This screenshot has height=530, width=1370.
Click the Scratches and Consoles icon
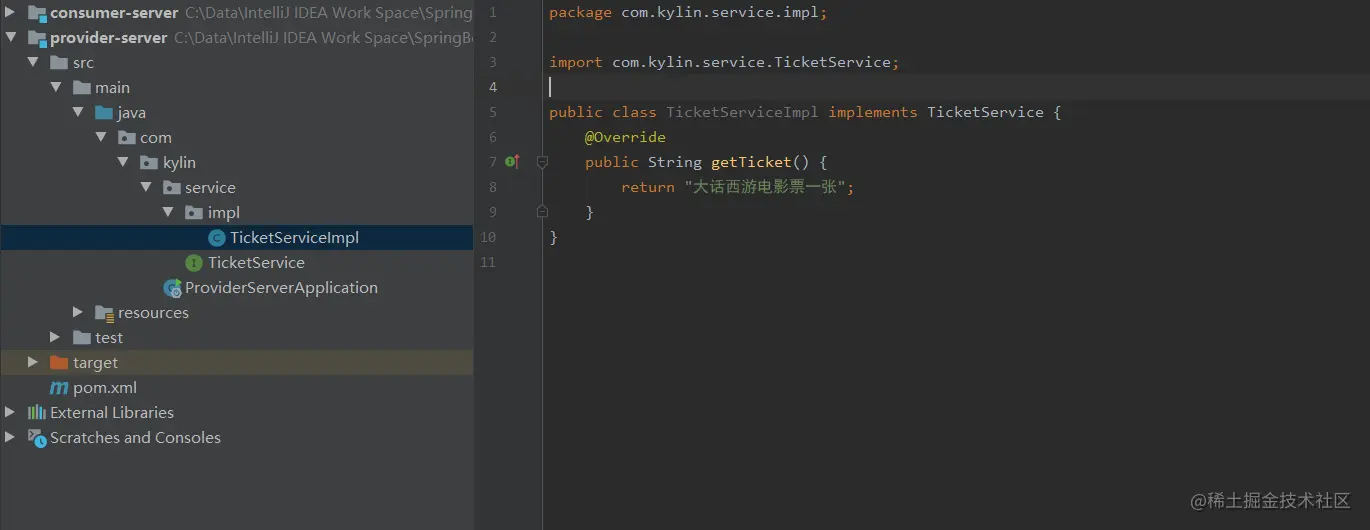(x=37, y=438)
